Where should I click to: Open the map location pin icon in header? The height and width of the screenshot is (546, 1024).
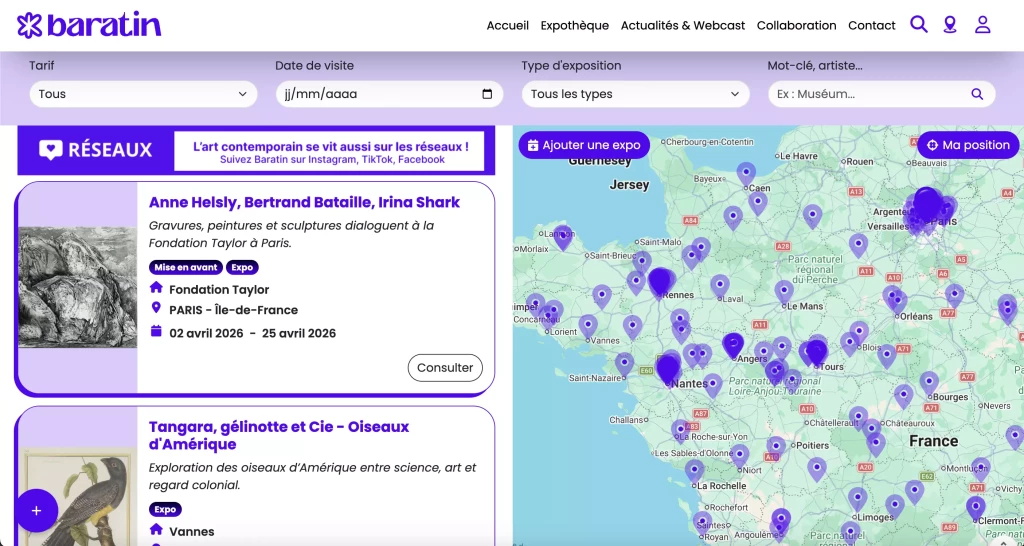click(950, 25)
